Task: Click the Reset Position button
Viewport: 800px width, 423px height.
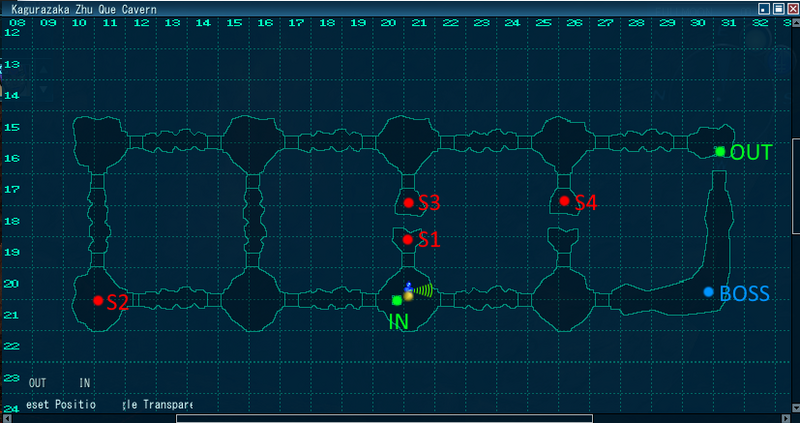Action: (x=62, y=405)
